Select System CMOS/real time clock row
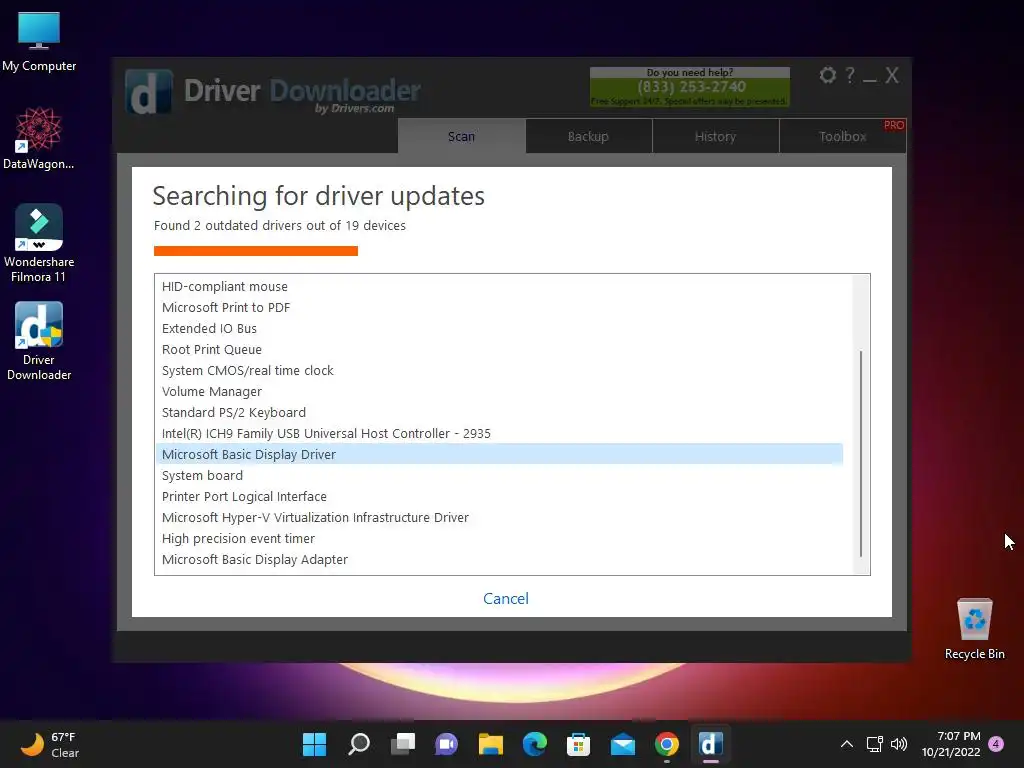The height and width of the screenshot is (768, 1024). pyautogui.click(x=500, y=370)
